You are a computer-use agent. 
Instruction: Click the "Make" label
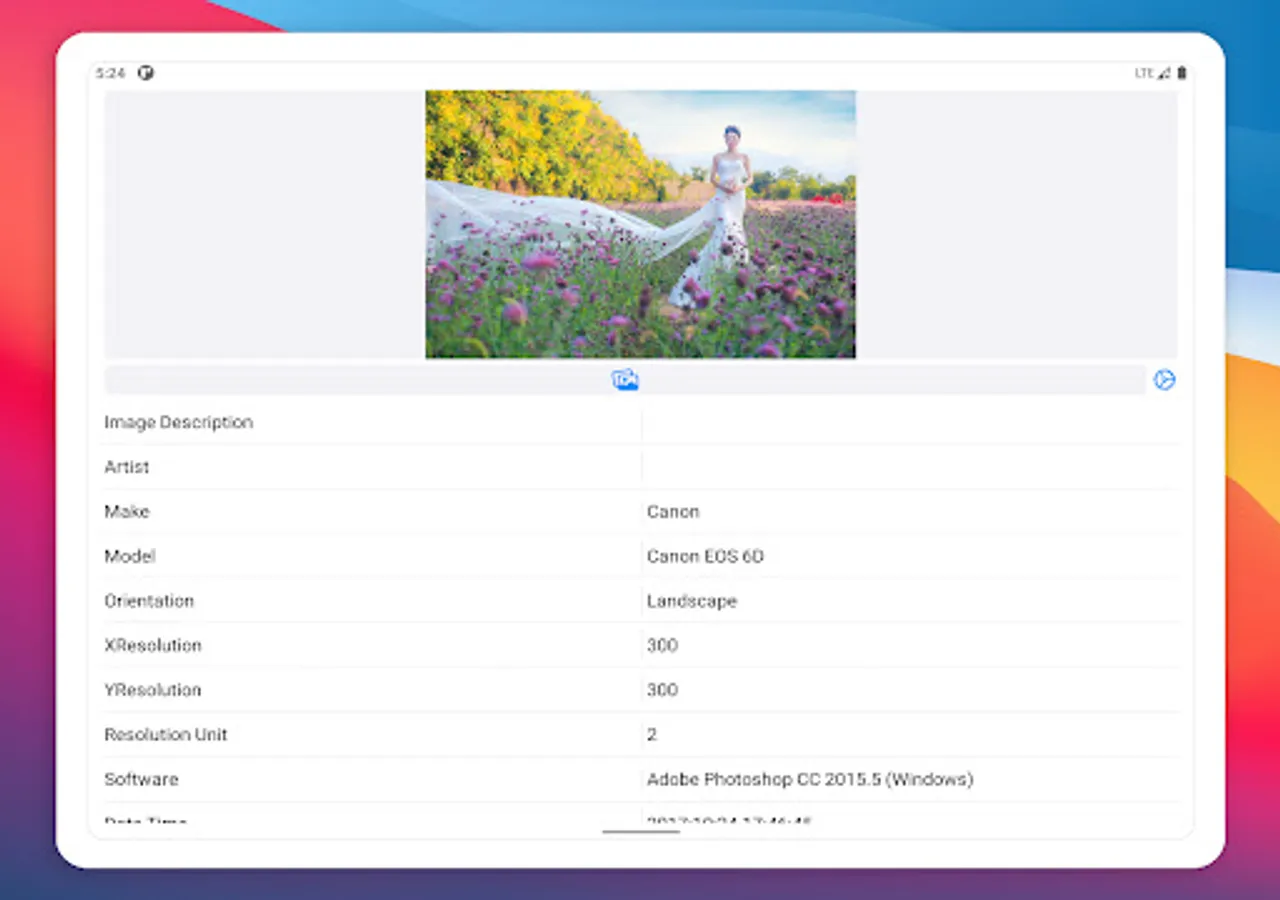point(127,511)
